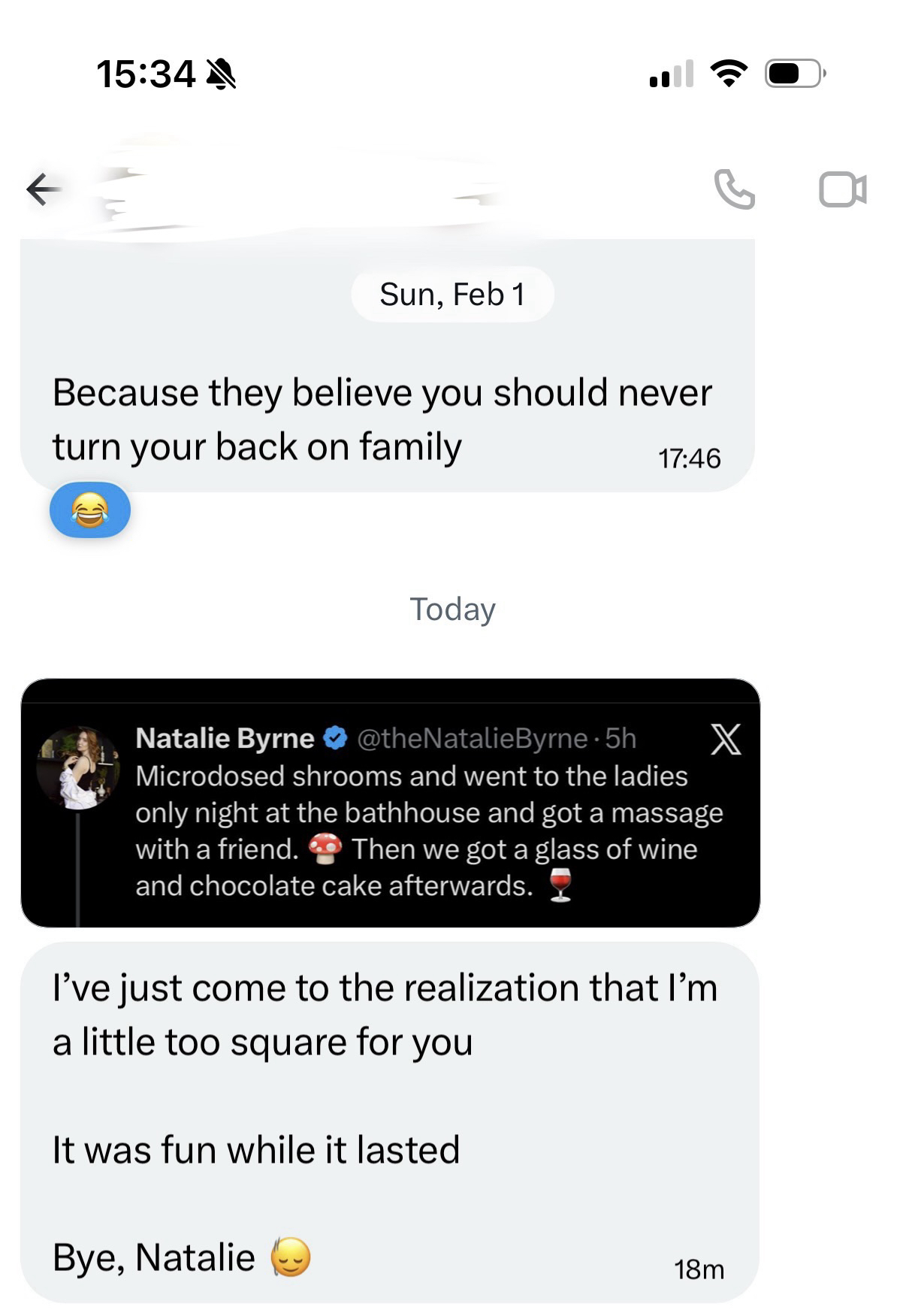Start a voice call
Viewport: 906px width, 1316px height.
click(x=734, y=189)
